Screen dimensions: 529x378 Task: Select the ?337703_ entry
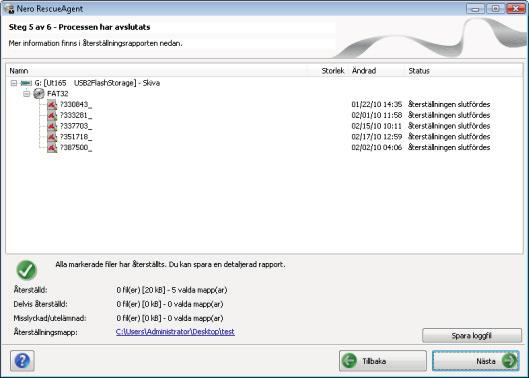tap(76, 126)
